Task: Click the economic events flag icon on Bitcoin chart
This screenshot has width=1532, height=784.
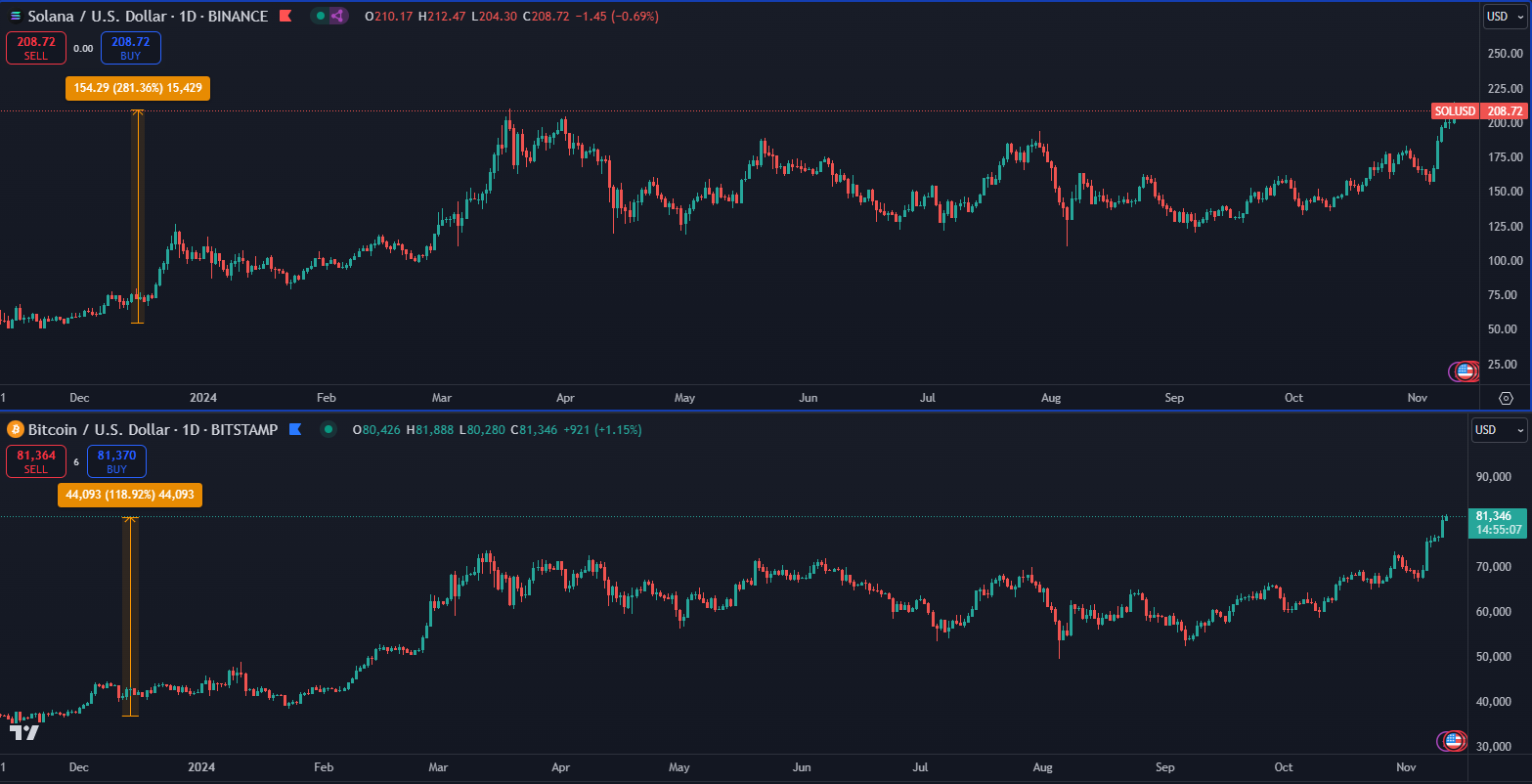Action: tap(1453, 741)
